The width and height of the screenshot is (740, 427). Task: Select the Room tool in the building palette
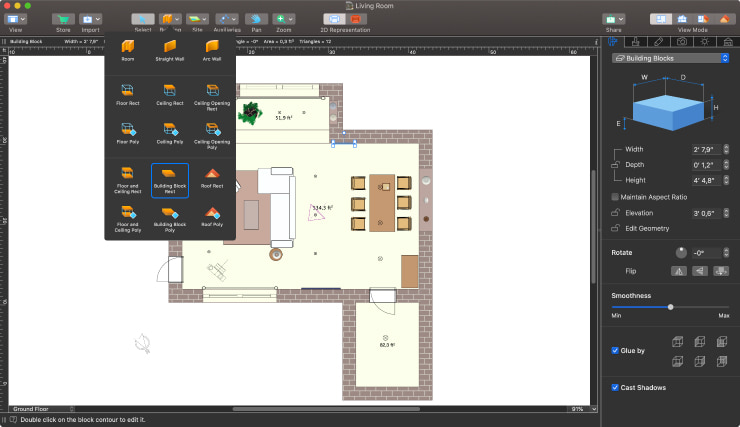point(127,50)
